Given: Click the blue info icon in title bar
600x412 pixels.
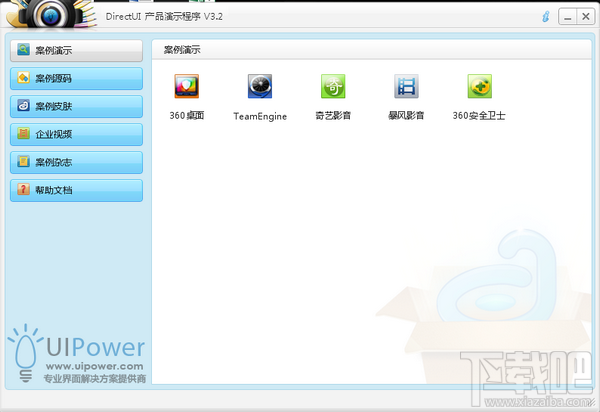Looking at the screenshot, I should coord(546,16).
